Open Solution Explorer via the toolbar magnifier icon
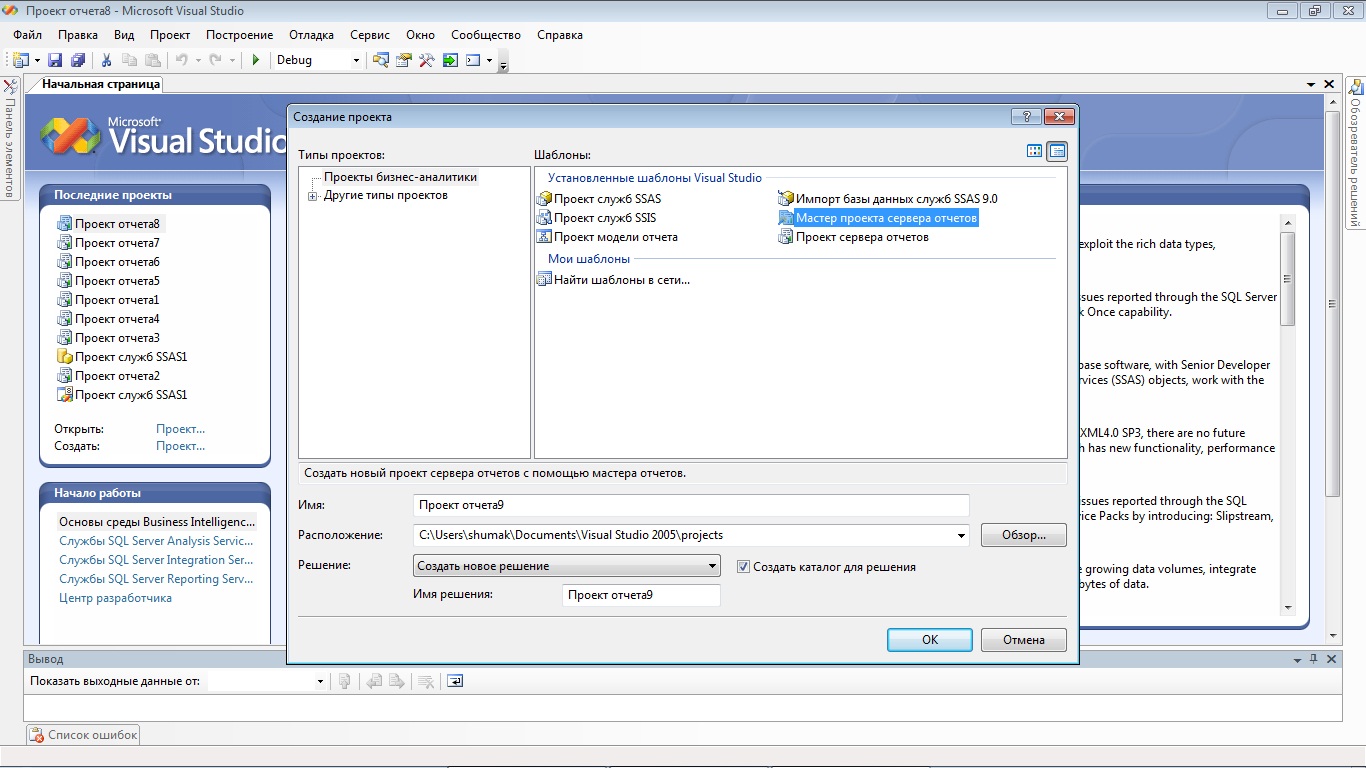This screenshot has width=1366, height=768. coord(381,60)
